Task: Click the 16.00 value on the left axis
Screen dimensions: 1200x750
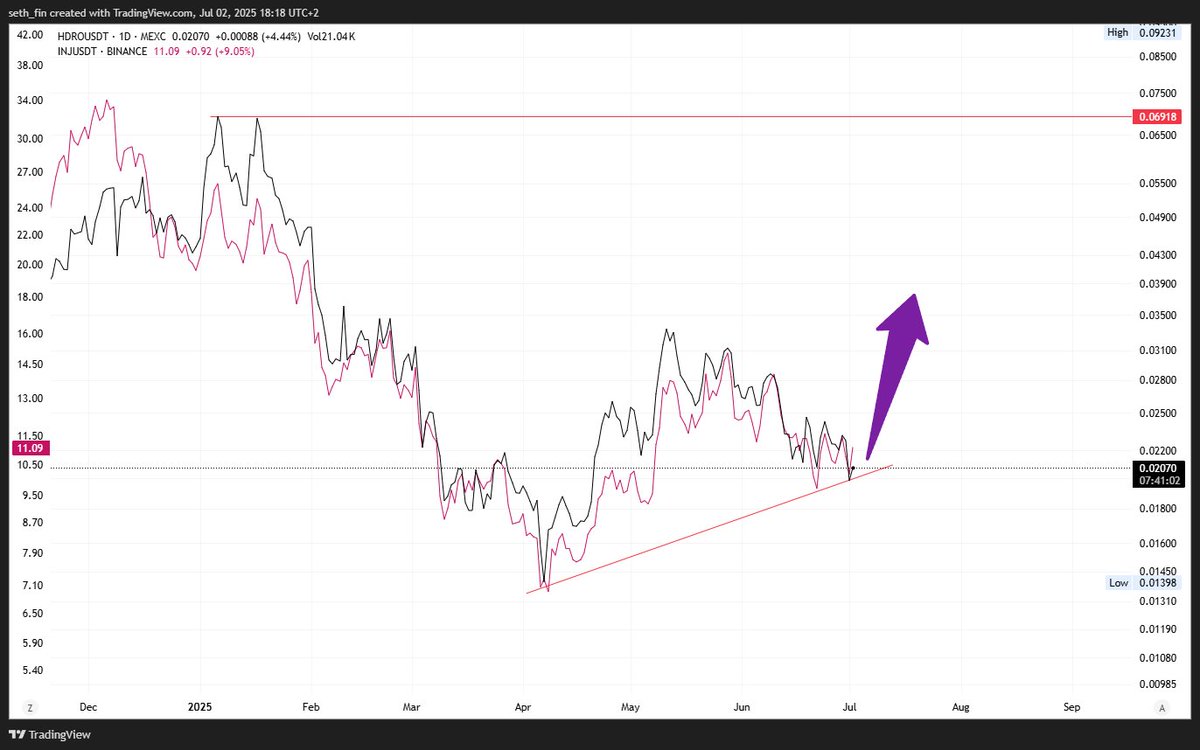Action: (31, 334)
